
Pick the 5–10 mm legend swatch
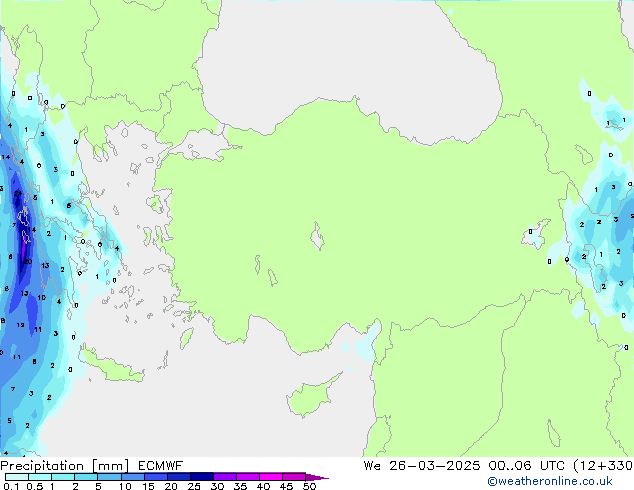(x=109, y=477)
